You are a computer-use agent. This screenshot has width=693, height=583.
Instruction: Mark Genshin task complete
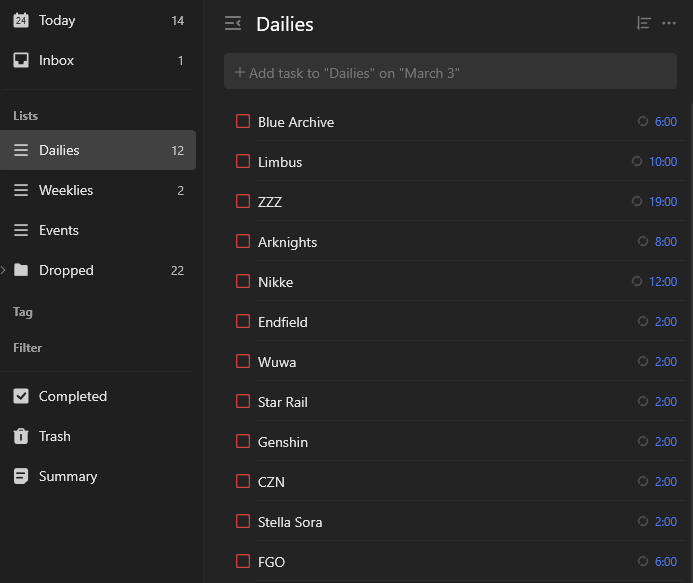tap(243, 441)
